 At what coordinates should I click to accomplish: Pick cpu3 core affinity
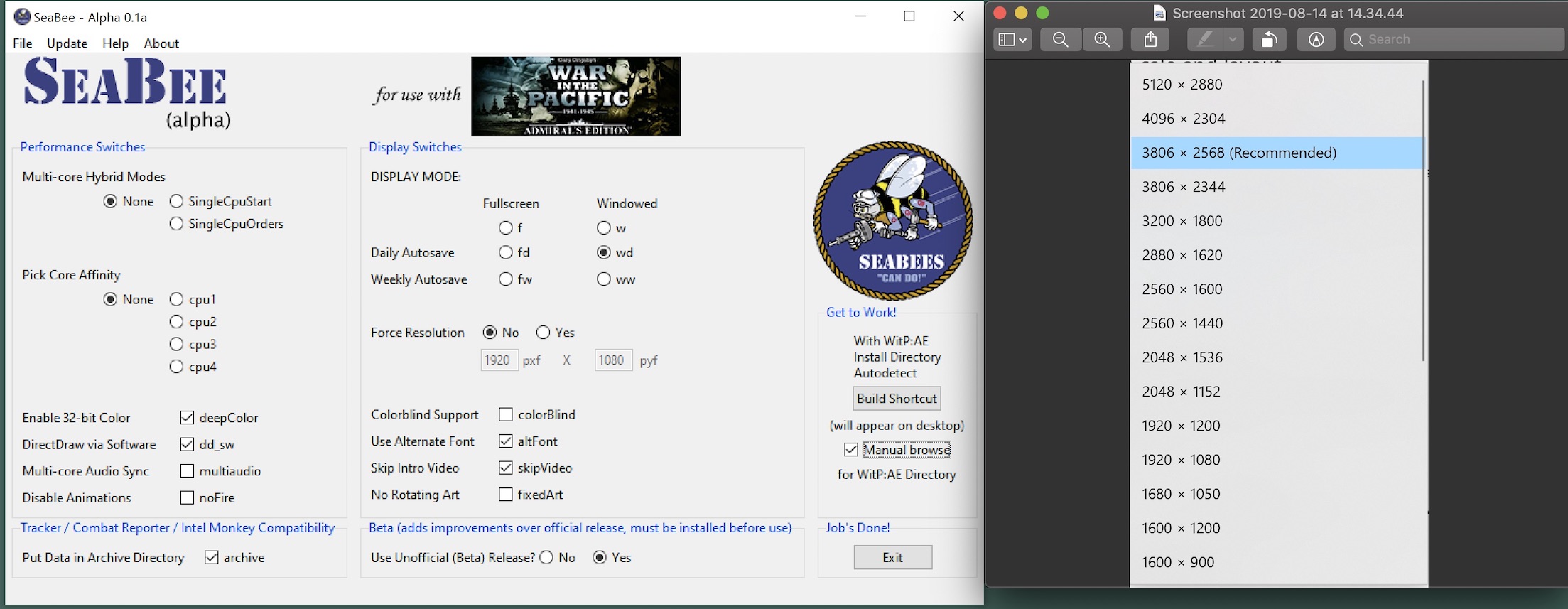coord(193,344)
